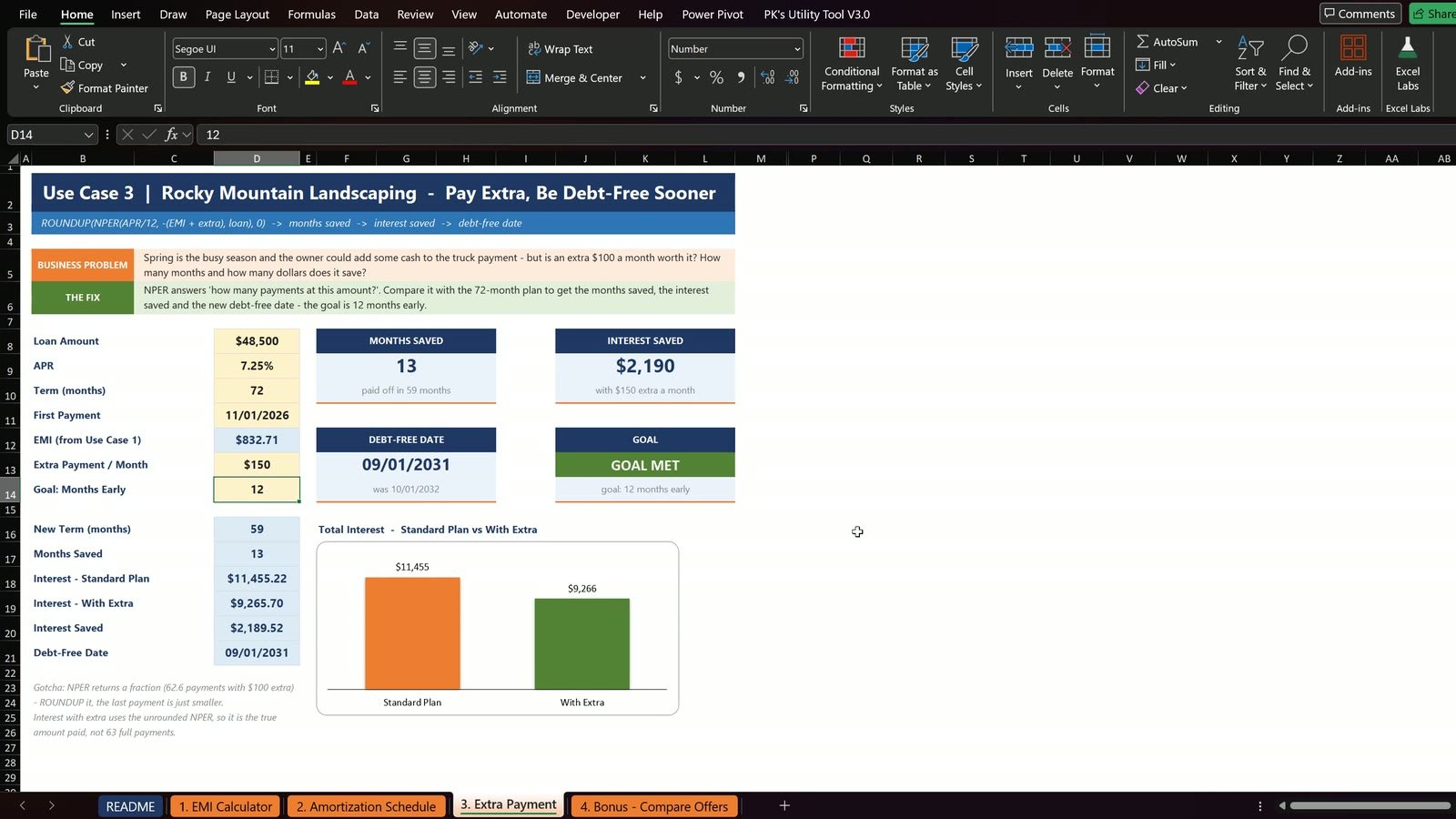Increase font size with the larger A icon

point(339,48)
